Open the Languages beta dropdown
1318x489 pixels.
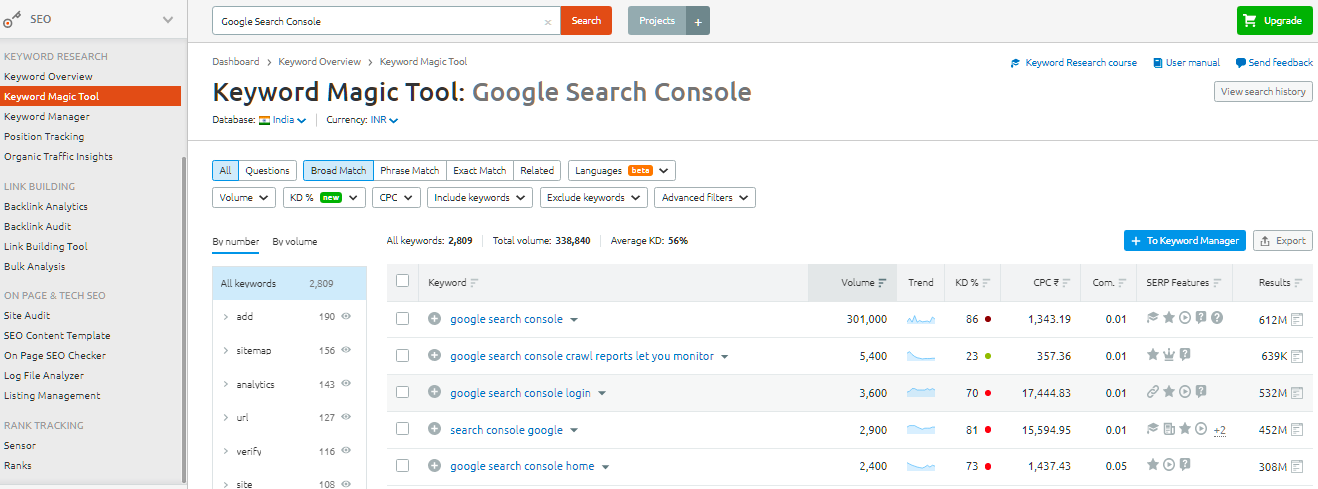coord(622,171)
